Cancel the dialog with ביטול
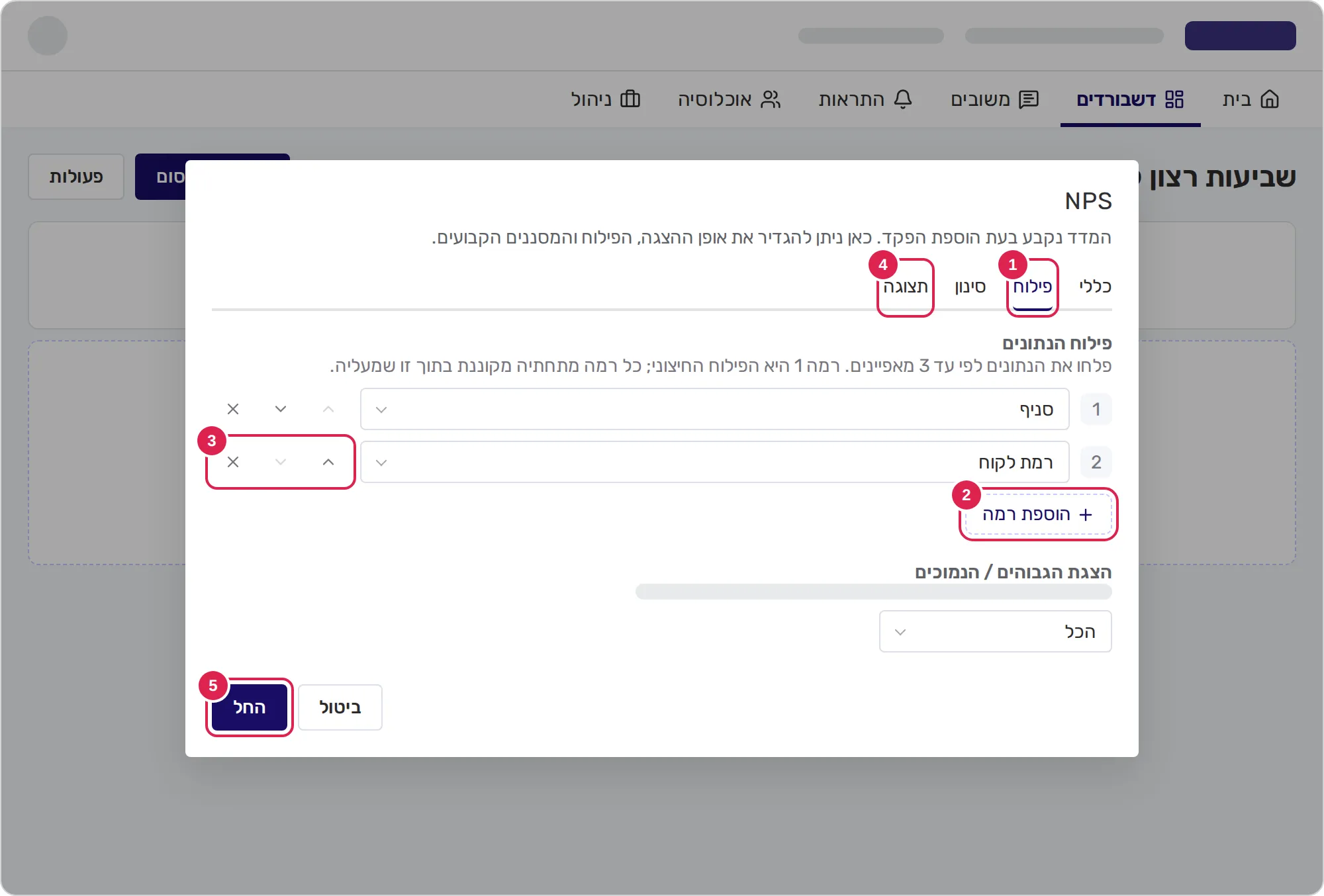 click(340, 707)
